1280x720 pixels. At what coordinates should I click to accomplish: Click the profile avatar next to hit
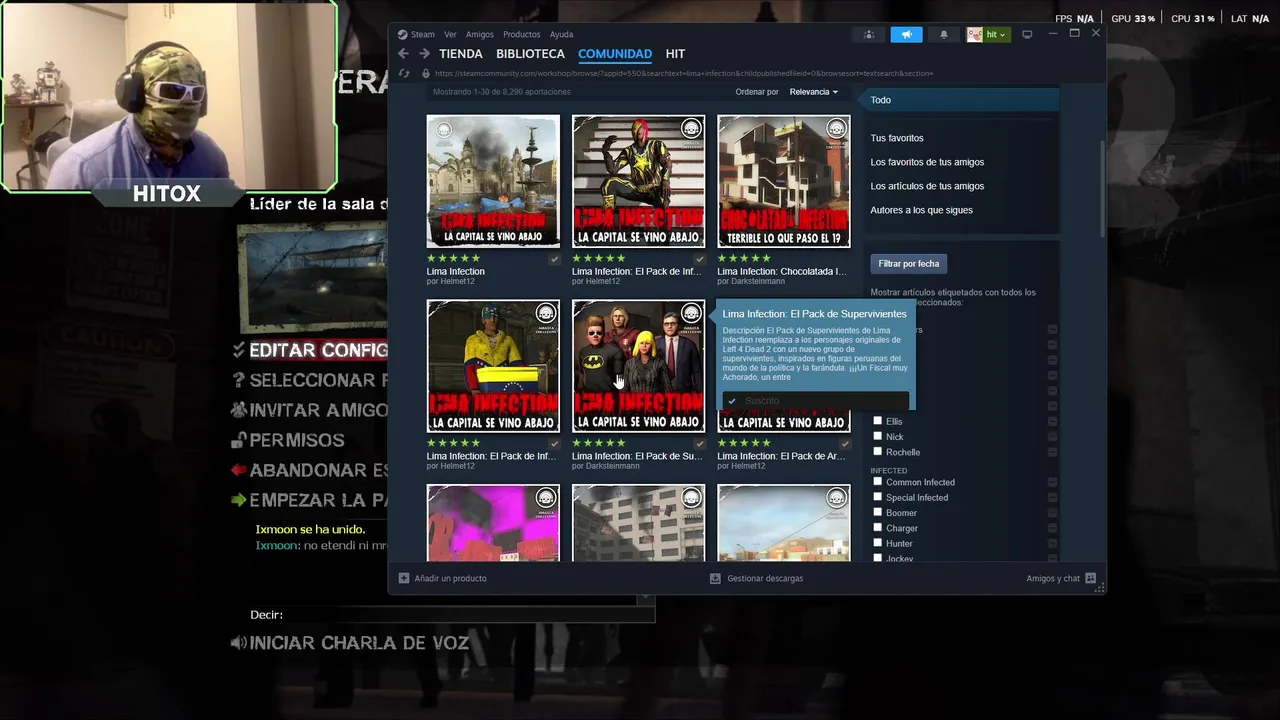tap(974, 34)
